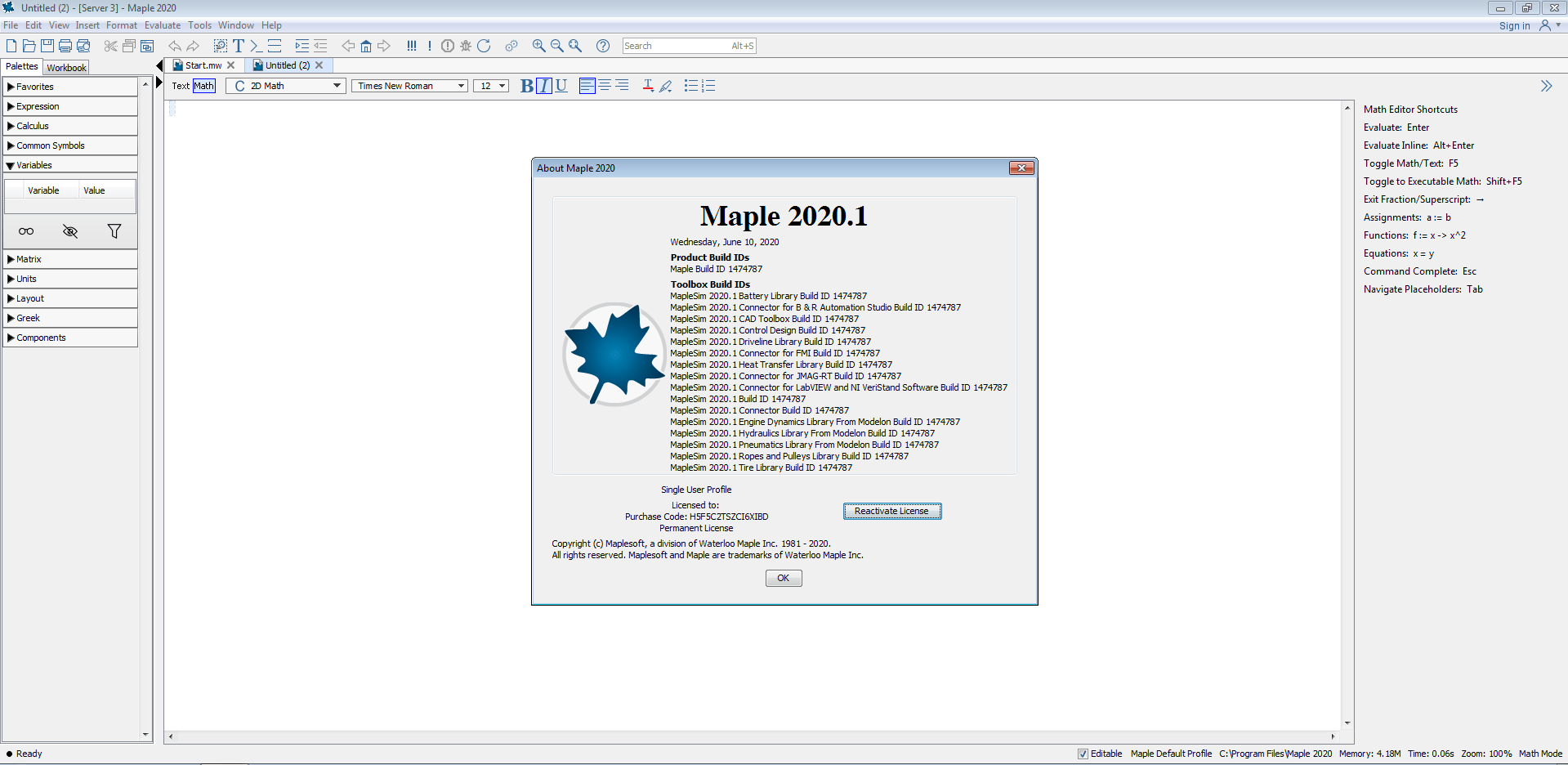Toggle Bold formatting
The image size is (1568, 765).
coord(527,86)
